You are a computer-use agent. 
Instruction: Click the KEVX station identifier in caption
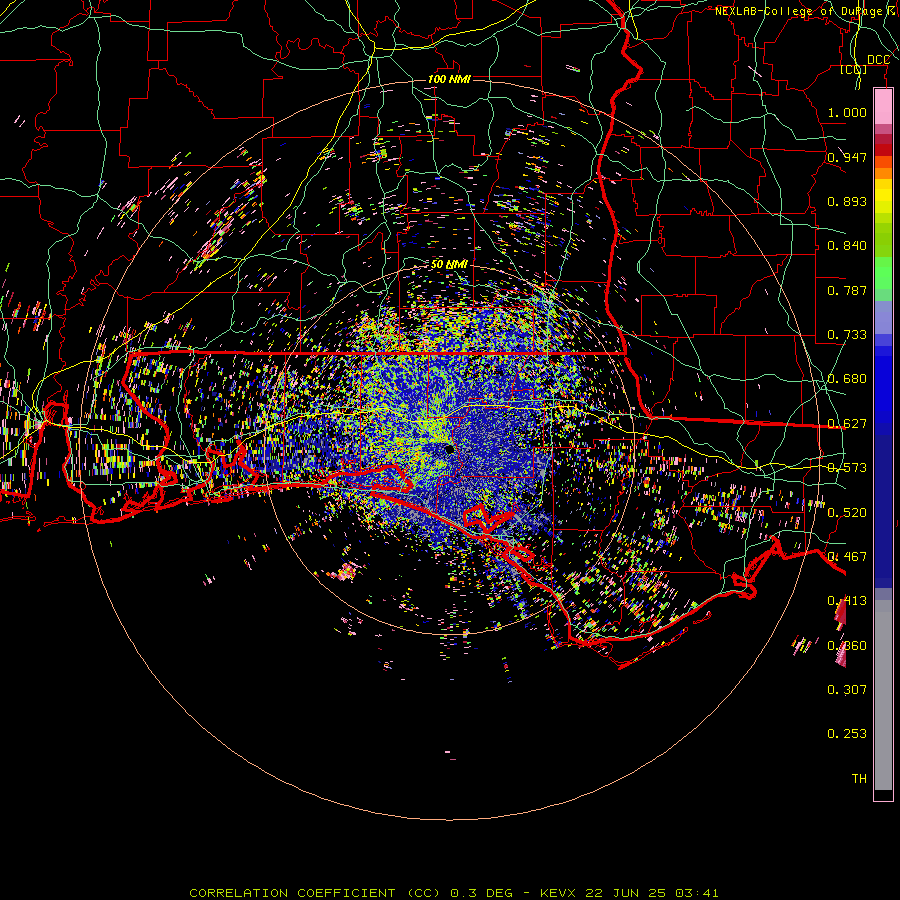(557, 893)
